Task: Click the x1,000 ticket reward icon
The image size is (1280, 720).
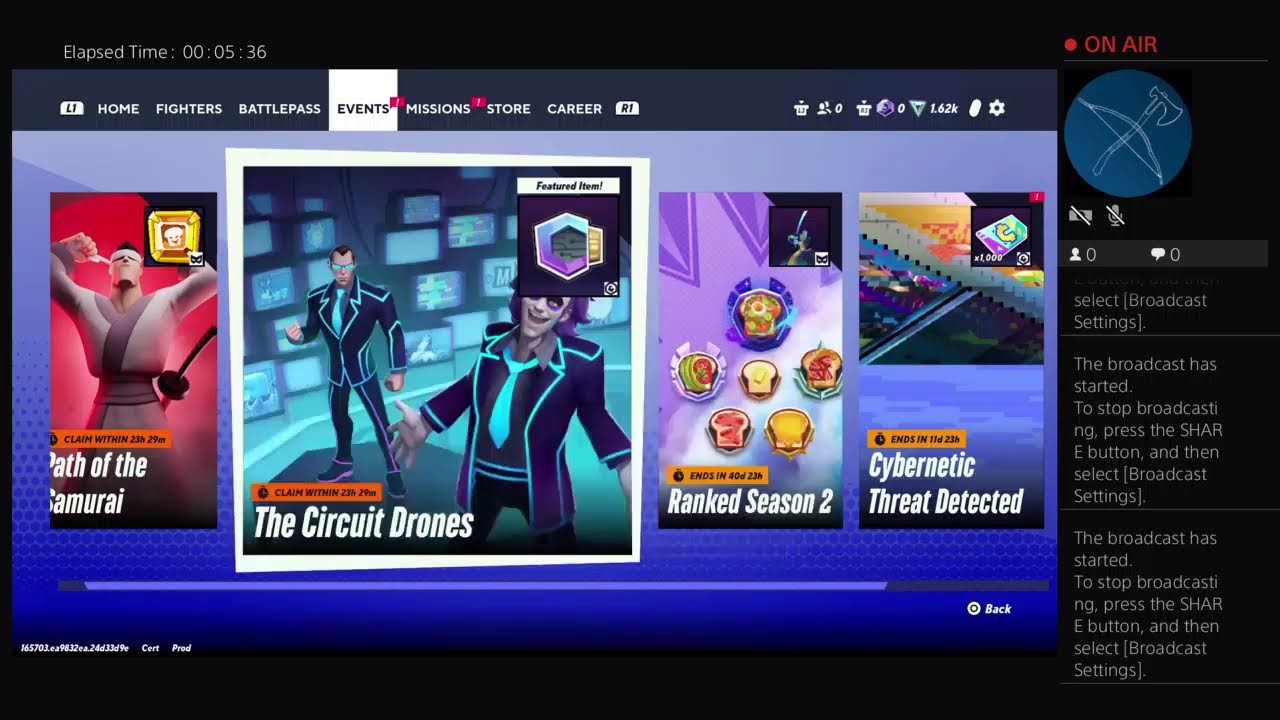Action: 1001,238
